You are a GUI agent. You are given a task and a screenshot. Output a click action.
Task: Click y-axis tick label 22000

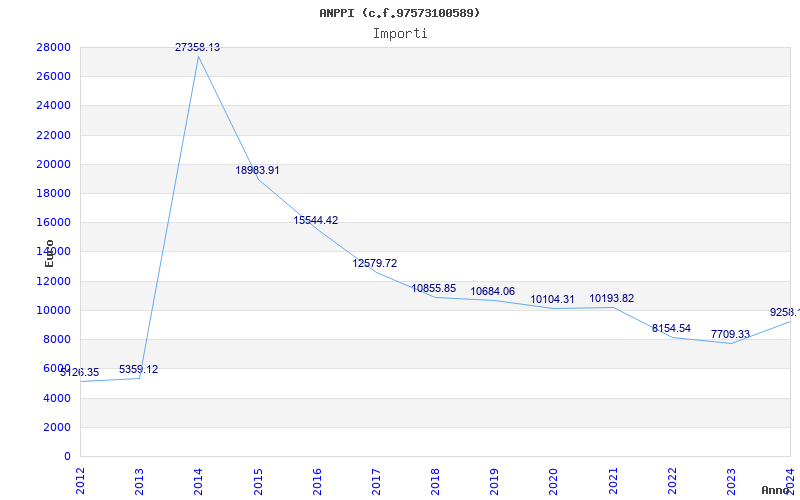[54, 135]
